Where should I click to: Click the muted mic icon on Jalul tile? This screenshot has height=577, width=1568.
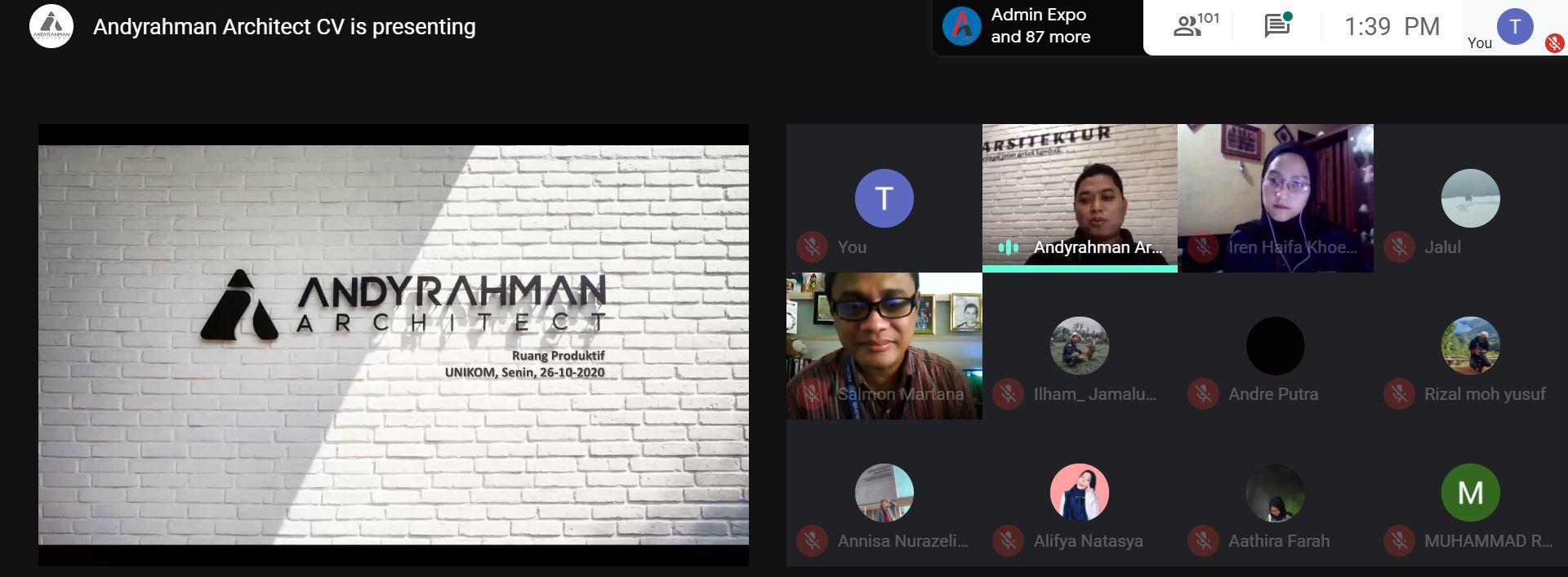tap(1399, 246)
